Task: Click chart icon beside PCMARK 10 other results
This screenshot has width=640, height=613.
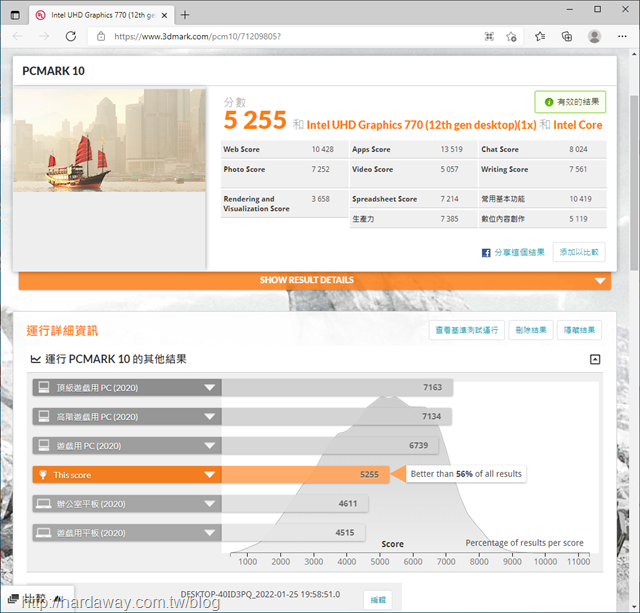Action: (x=36, y=359)
